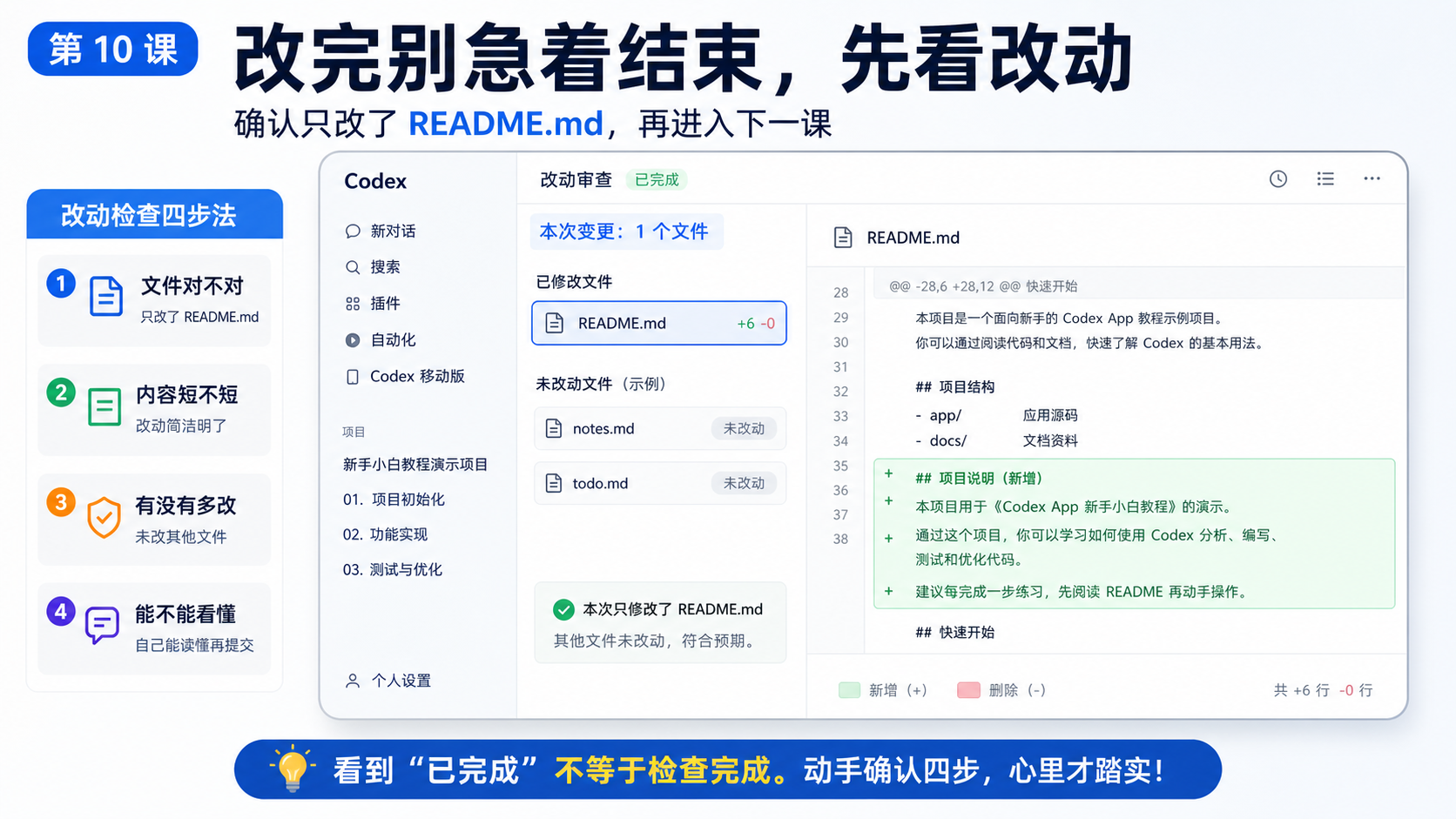1456x819 pixels.
Task: Click the diff hunk header @@ -28,6 +28,12 @@
Action: [x=983, y=286]
